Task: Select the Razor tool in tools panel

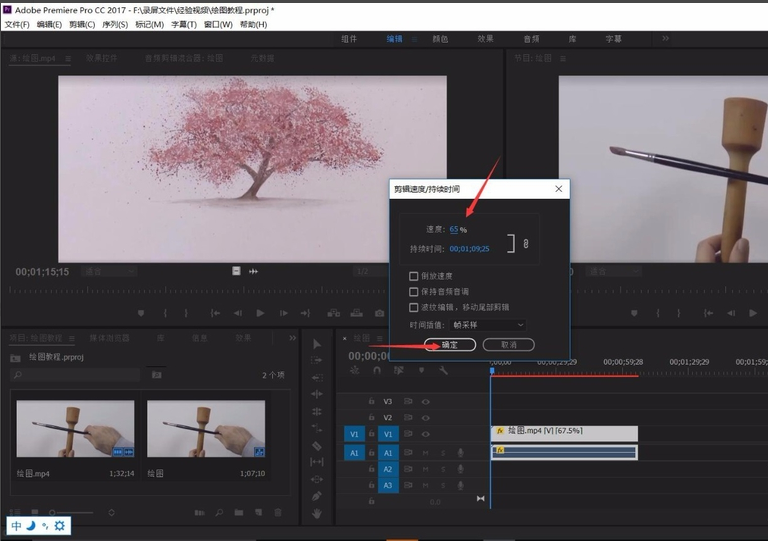Action: coord(317,445)
